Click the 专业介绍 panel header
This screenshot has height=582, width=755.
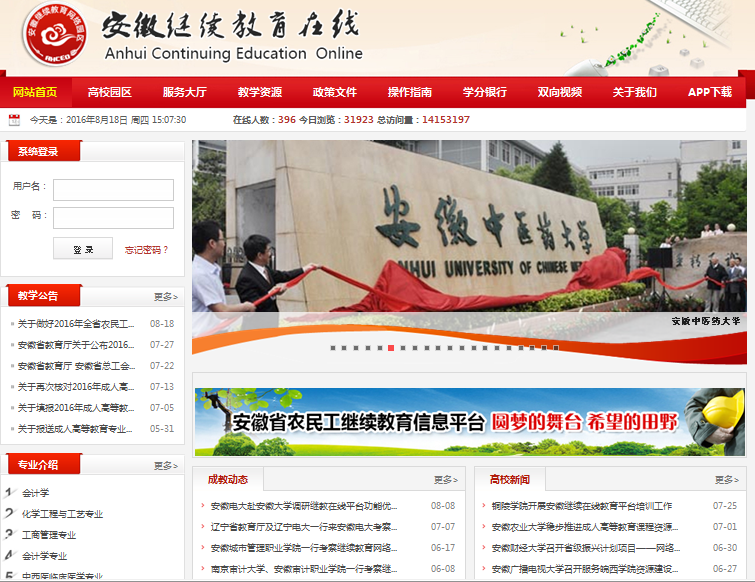pos(44,464)
